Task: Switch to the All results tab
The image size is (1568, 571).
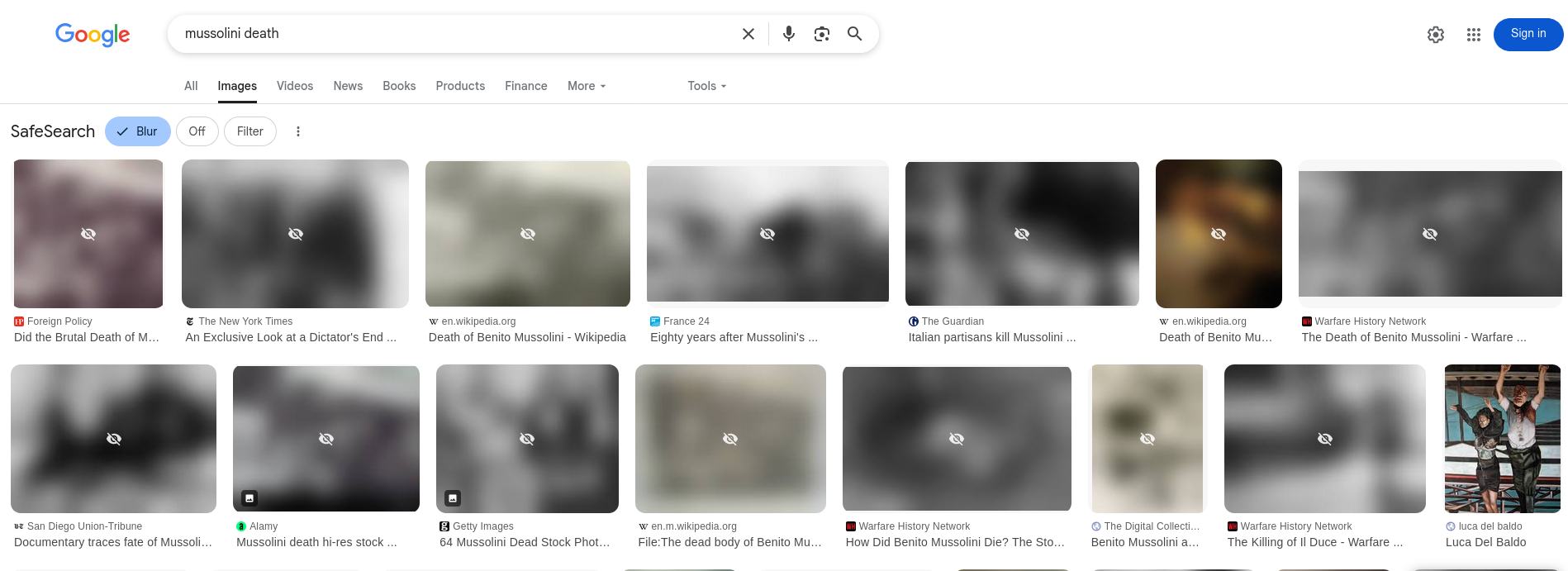Action: pos(191,86)
